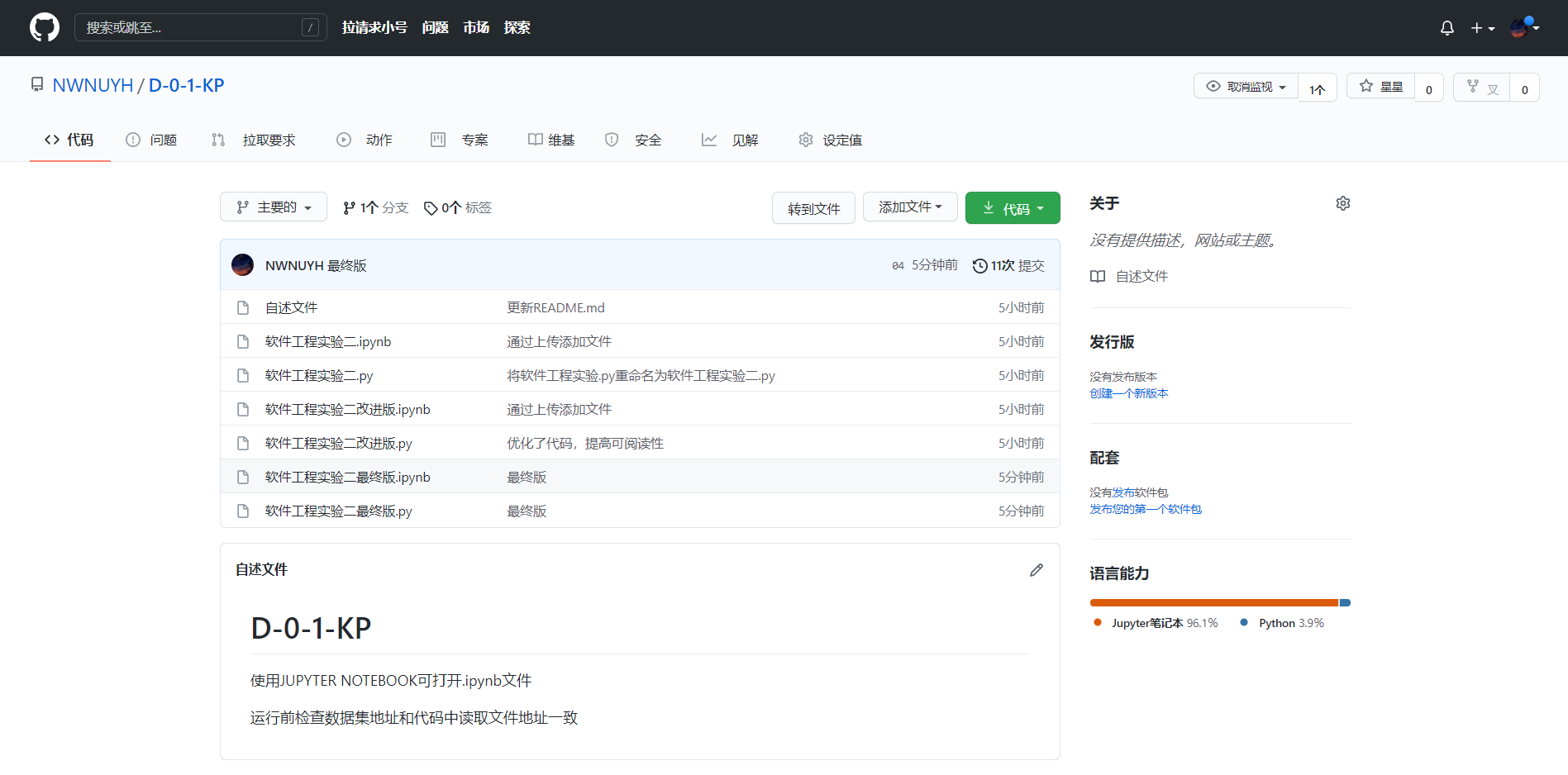Switch to the 问题 issues tab
1568x775 pixels.
[x=151, y=140]
